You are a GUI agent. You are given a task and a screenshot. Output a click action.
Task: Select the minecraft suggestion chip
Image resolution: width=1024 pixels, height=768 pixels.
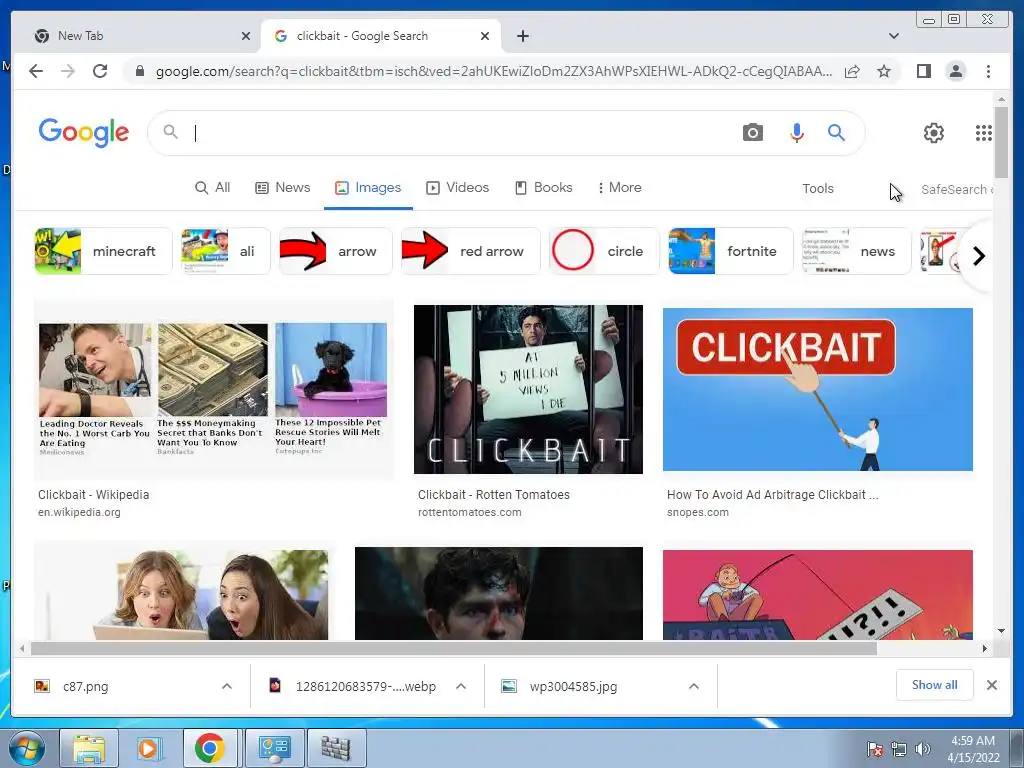(x=103, y=251)
